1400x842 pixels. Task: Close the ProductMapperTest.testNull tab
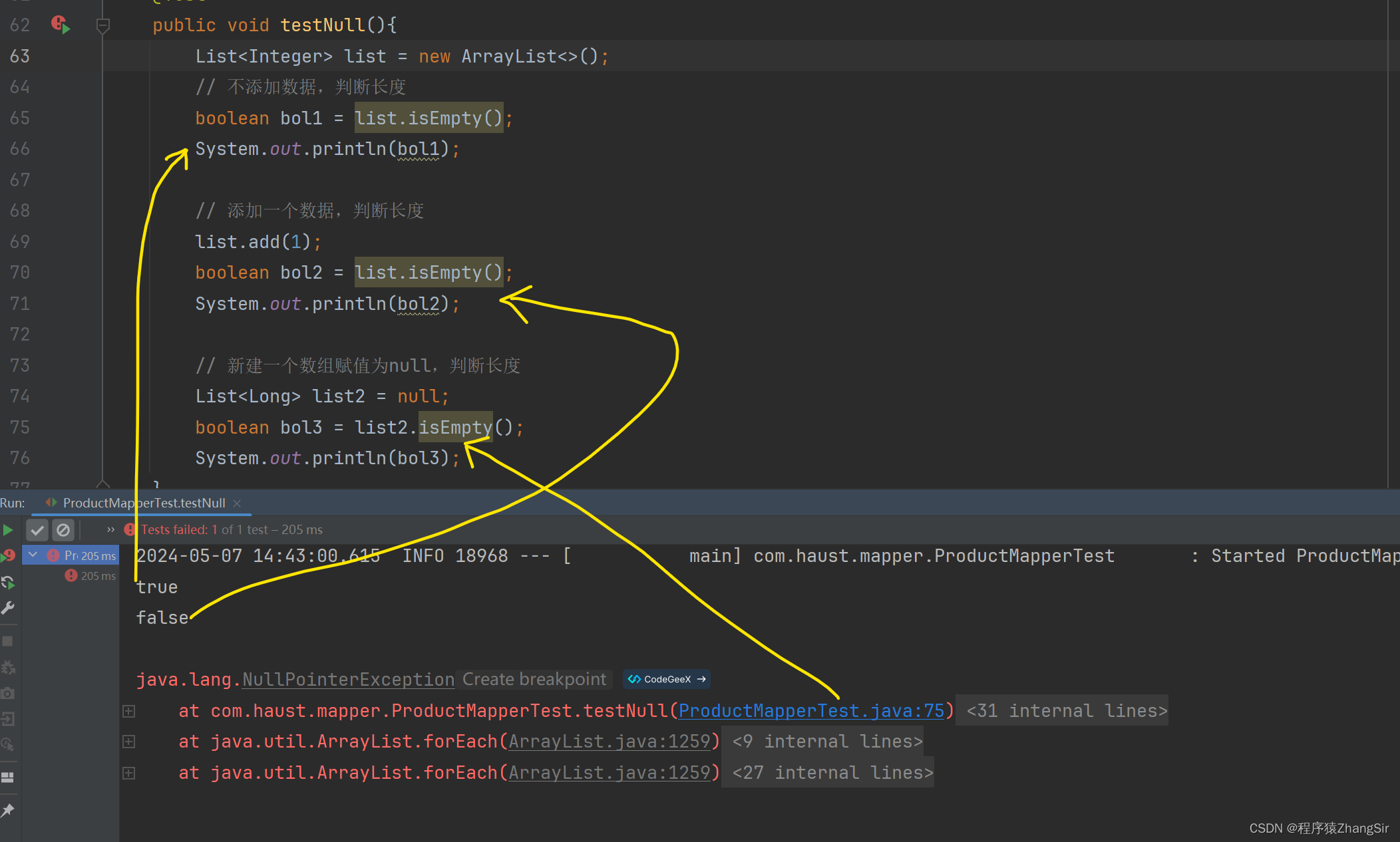coord(238,503)
